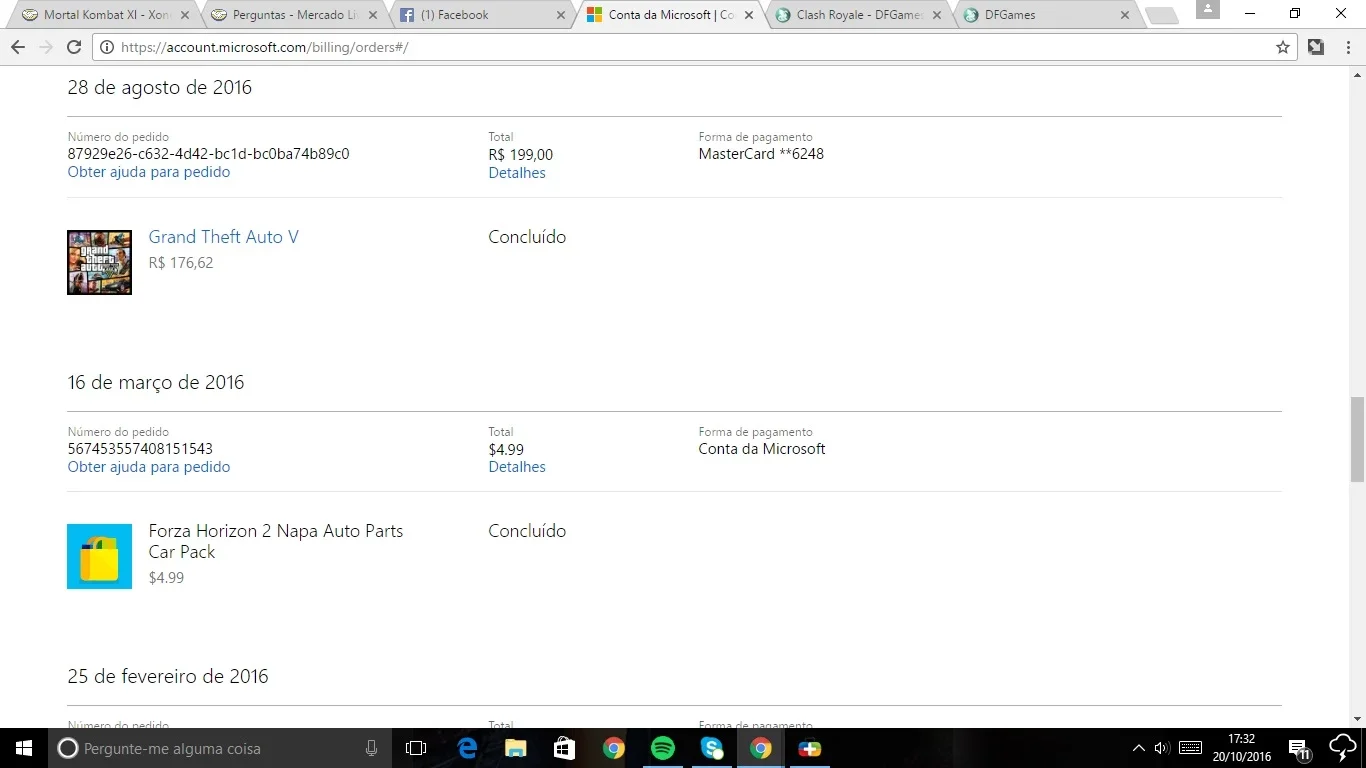1366x768 pixels.
Task: Open Obter ajuda para pedido for Forza order
Action: 149,467
